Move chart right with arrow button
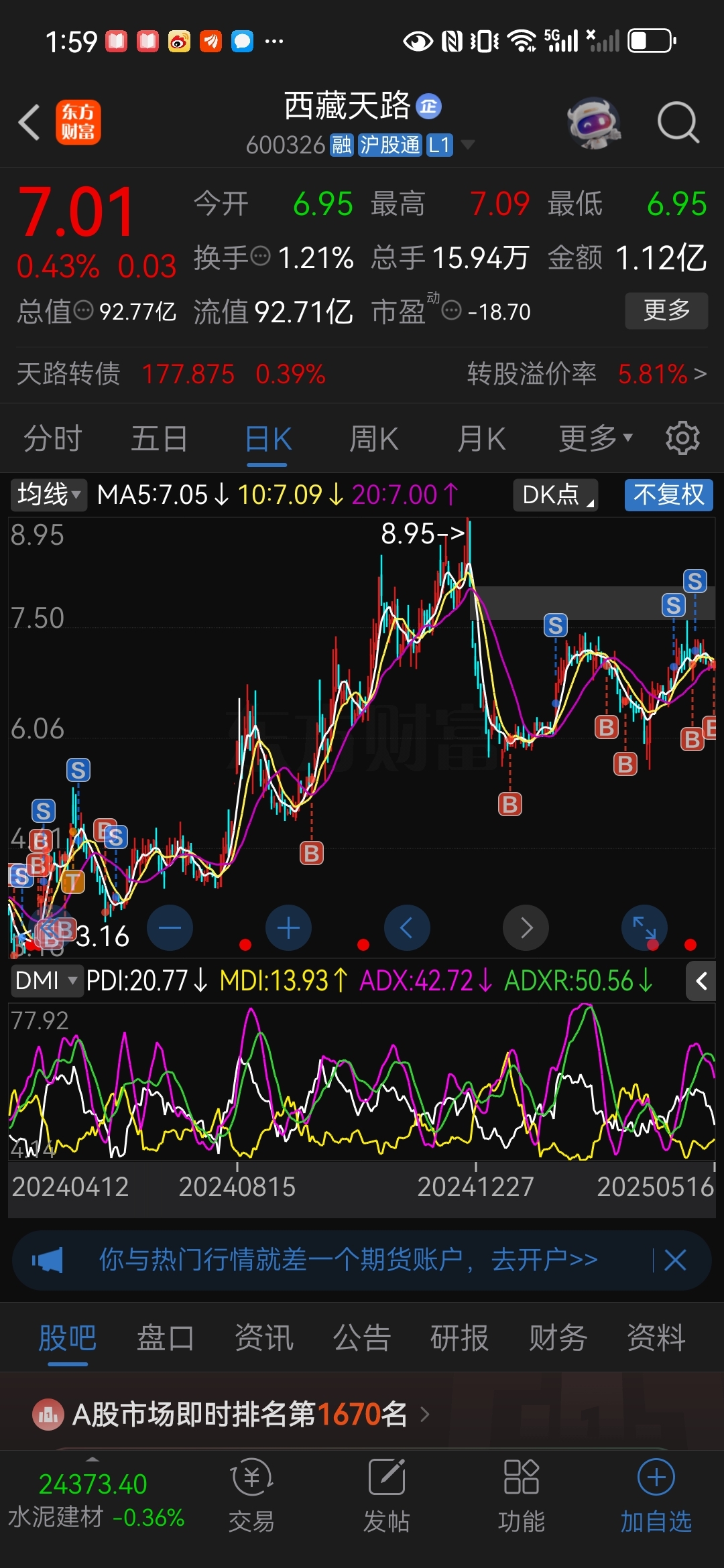Screen dimensions: 724x1568 pos(526,928)
